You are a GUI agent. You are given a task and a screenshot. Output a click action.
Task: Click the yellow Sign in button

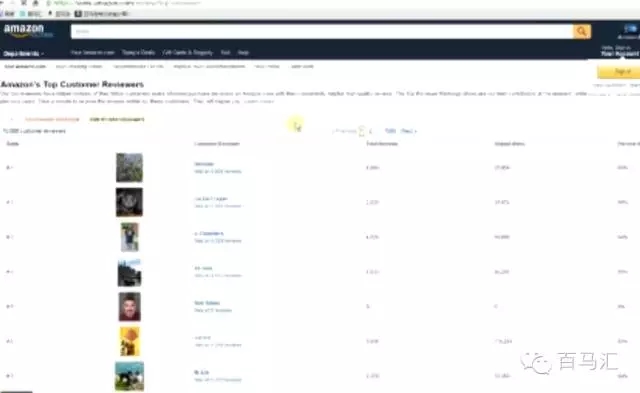click(619, 71)
